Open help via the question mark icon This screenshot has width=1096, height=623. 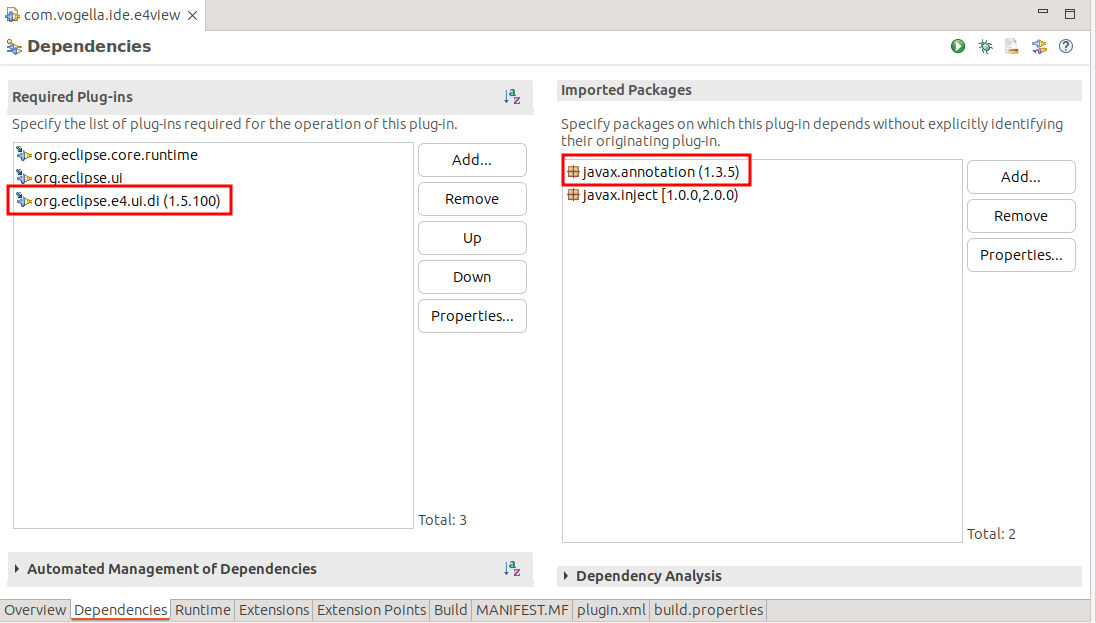point(1065,46)
